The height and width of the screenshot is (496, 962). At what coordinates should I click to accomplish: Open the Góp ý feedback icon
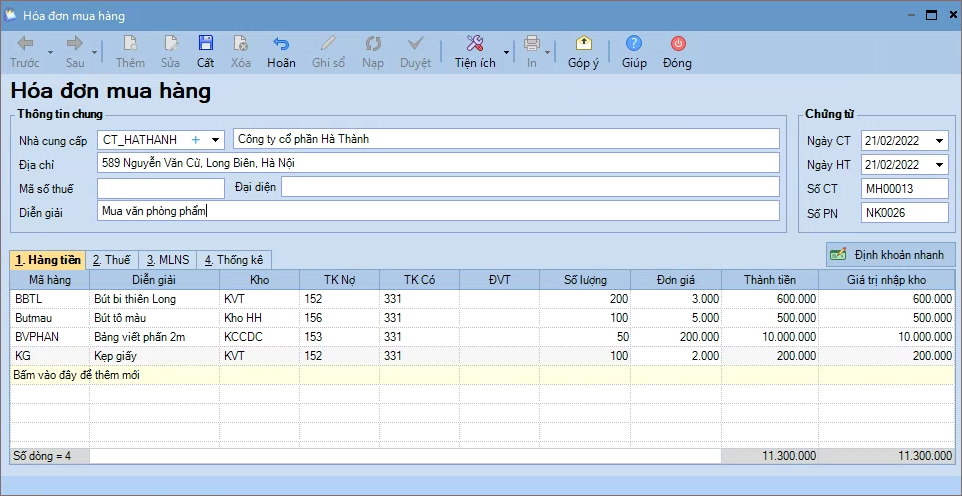[583, 43]
